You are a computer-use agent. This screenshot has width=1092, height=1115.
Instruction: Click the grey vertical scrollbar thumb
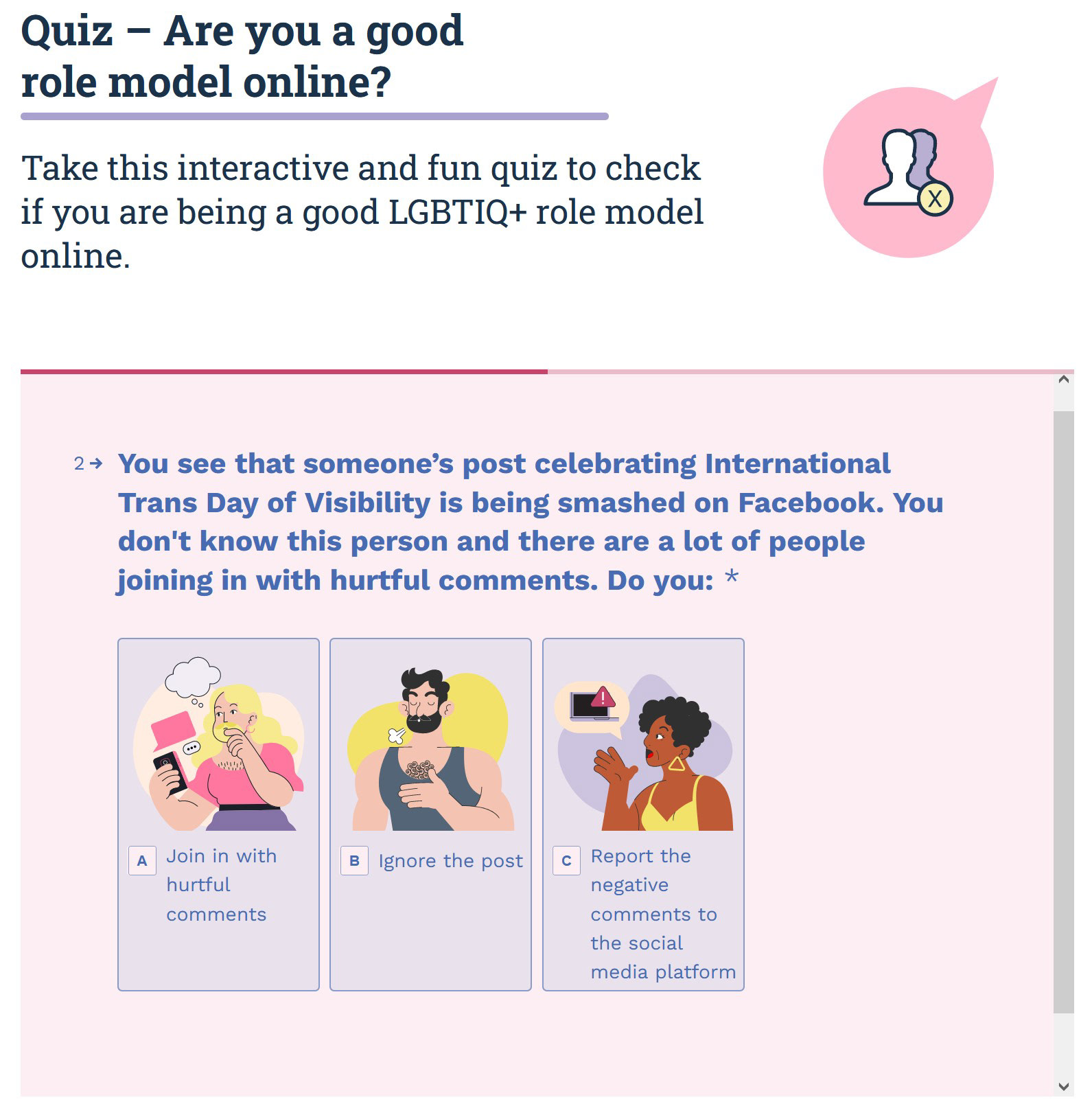point(1063,712)
